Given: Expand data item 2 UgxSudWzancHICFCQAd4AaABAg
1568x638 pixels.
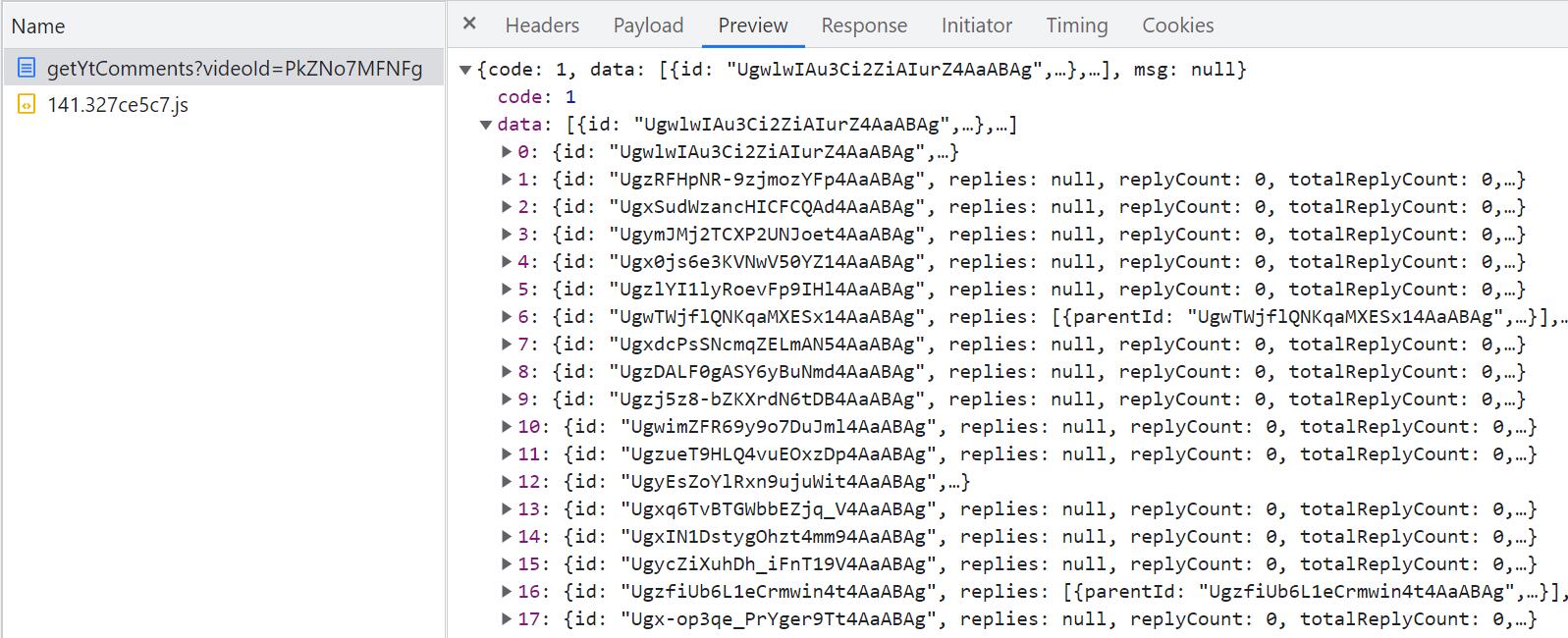Looking at the screenshot, I should [x=507, y=207].
